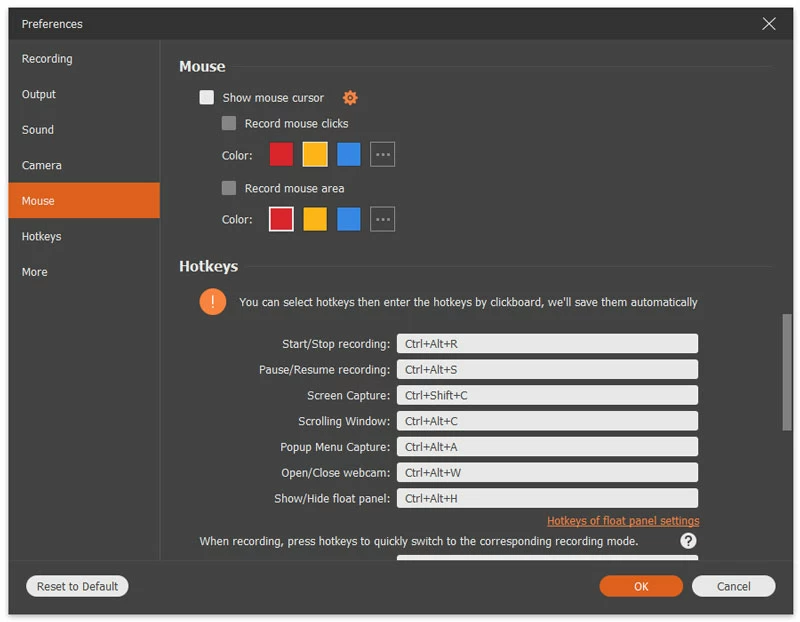Enable Record mouse area
The width and height of the screenshot is (800, 622).
point(228,188)
